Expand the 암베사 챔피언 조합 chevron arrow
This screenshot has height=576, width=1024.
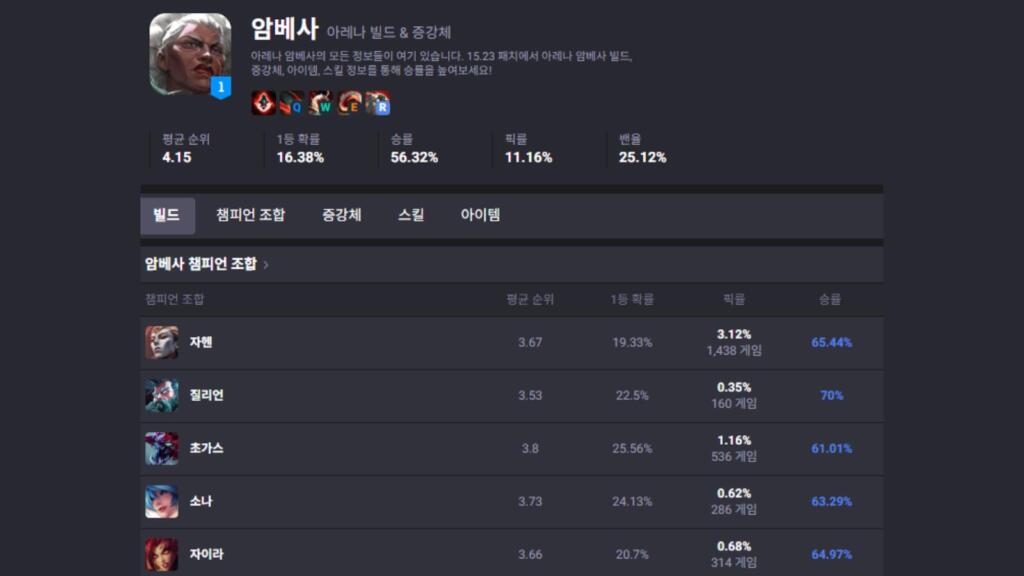(x=266, y=265)
